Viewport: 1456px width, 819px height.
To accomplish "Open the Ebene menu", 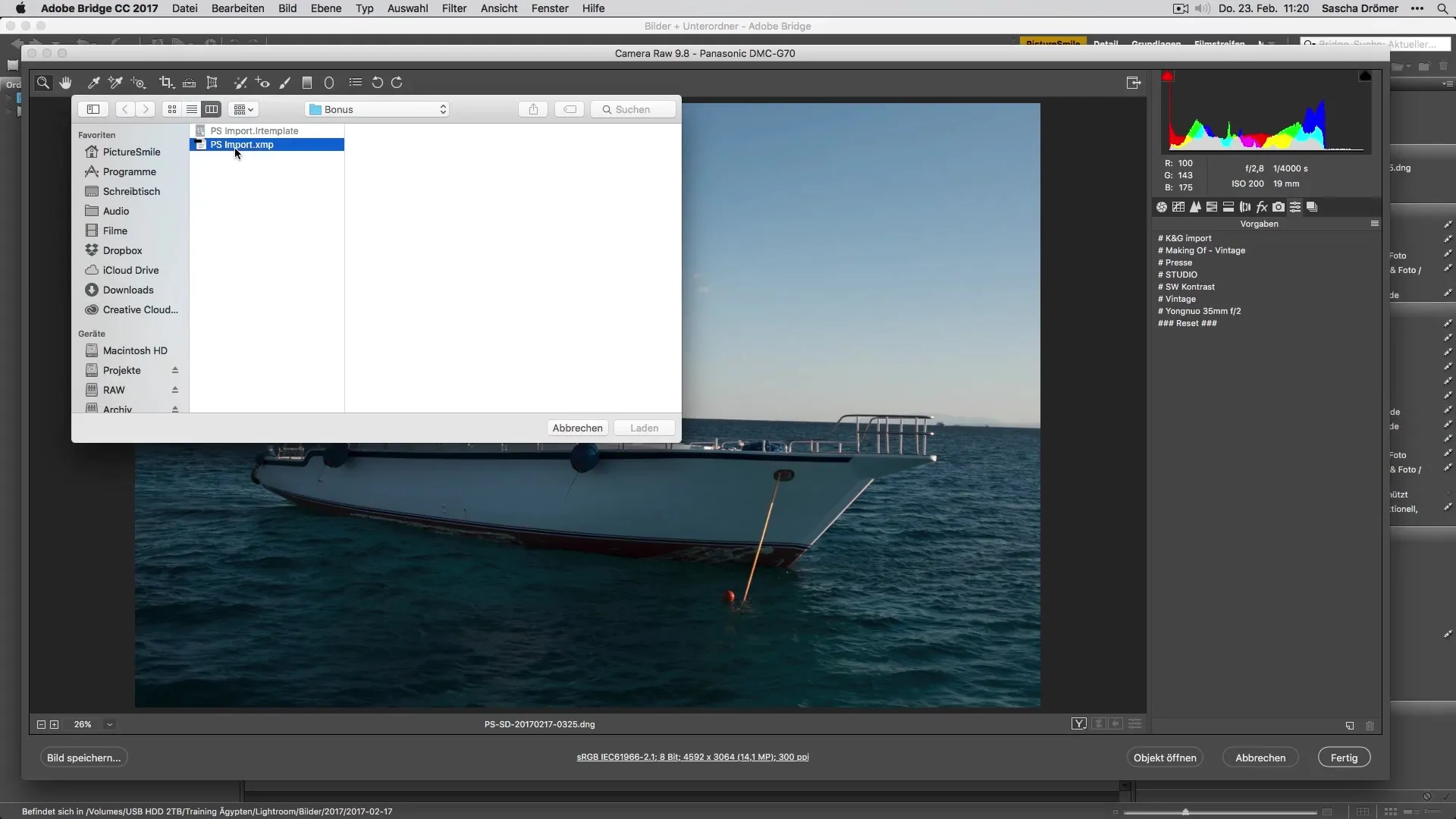I will [x=326, y=8].
